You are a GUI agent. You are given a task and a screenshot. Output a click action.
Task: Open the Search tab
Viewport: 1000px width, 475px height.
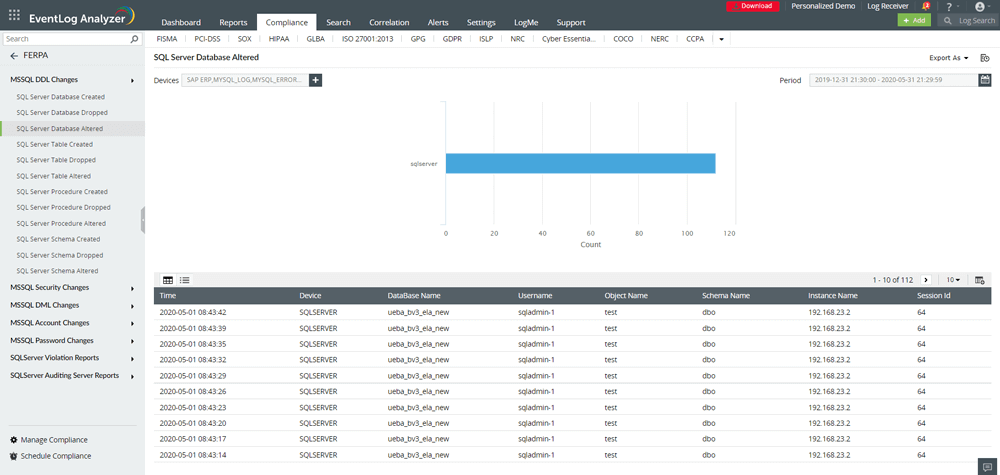pos(338,22)
